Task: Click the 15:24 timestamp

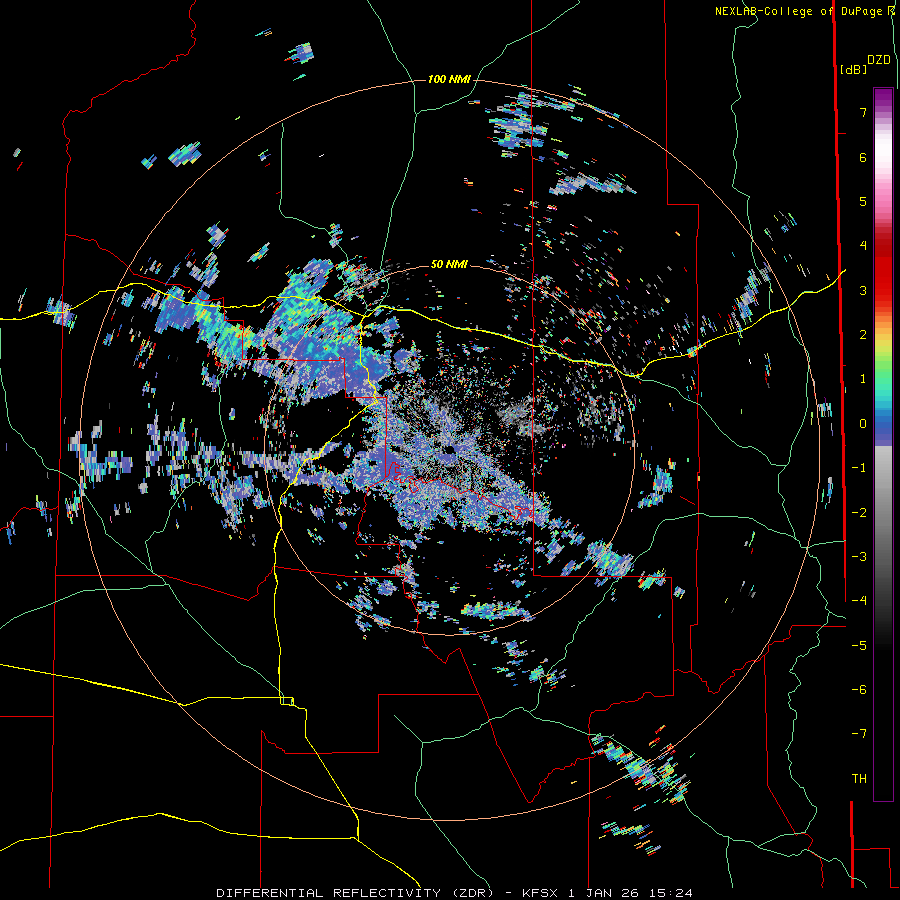Action: [671, 893]
